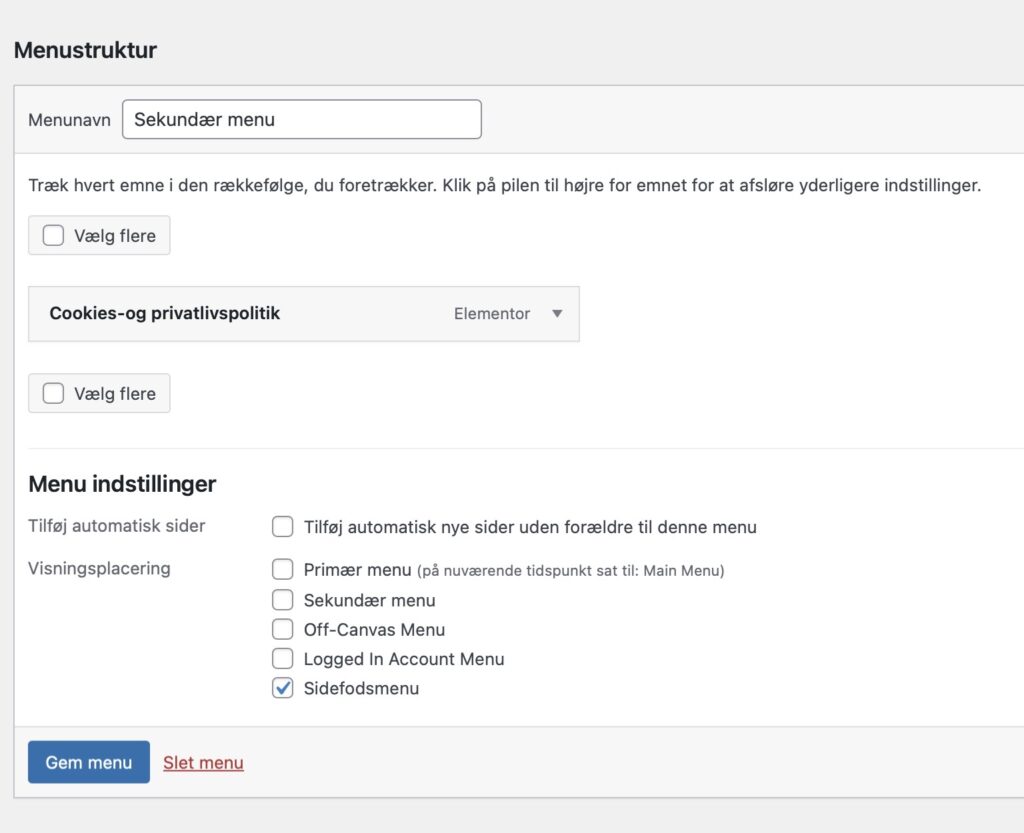This screenshot has height=833, width=1024.
Task: Check the Logged In Account Menu option
Action: pos(282,658)
